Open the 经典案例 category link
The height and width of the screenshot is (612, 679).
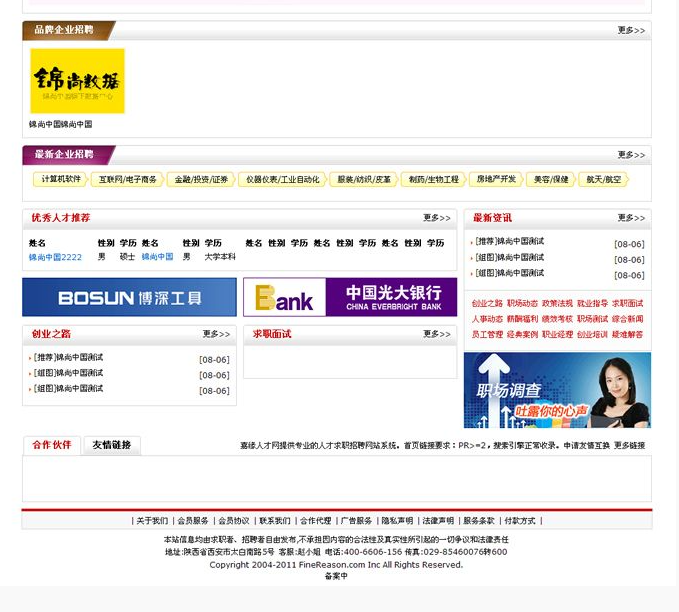(522, 335)
